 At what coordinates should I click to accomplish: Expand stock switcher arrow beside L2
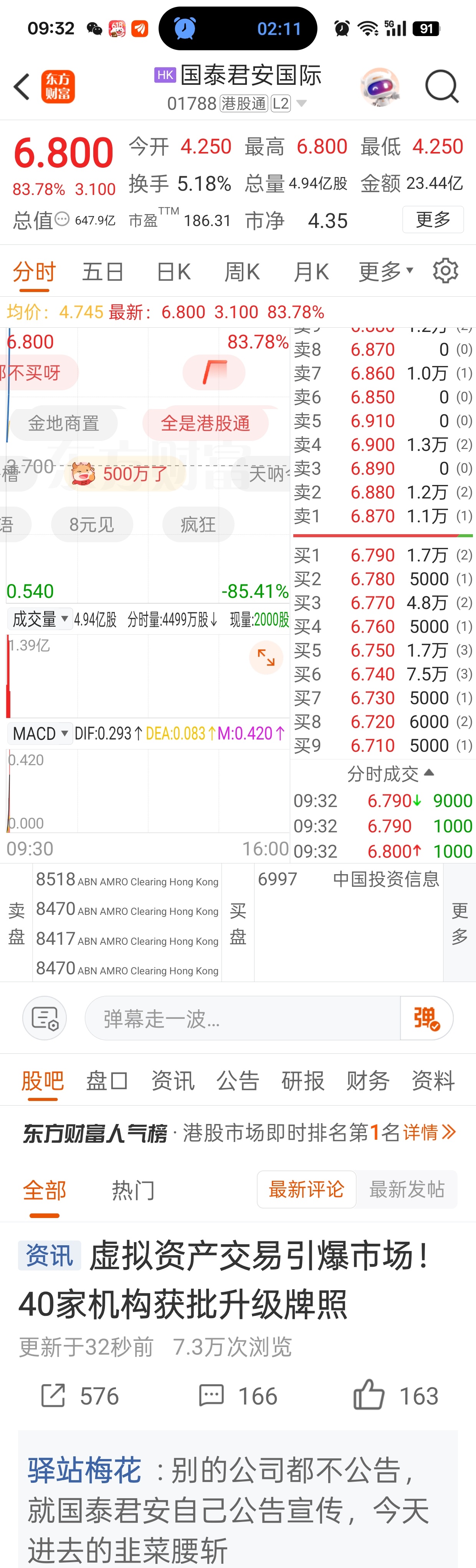[301, 104]
